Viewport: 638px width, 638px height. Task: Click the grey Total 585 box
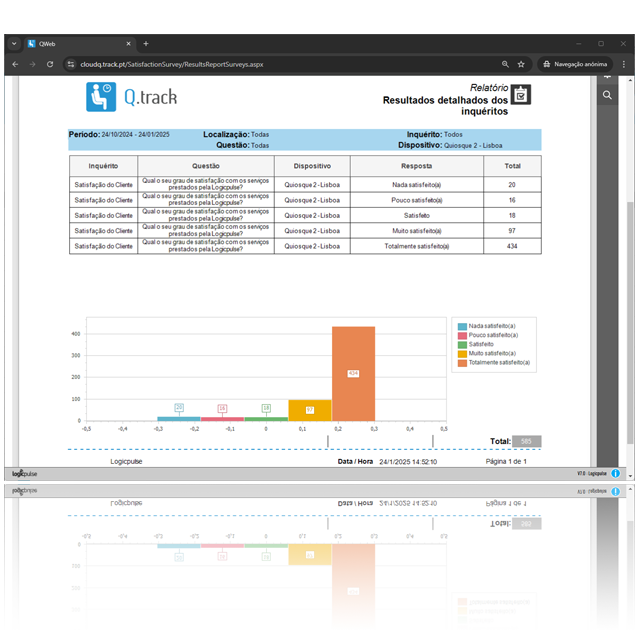pyautogui.click(x=527, y=441)
